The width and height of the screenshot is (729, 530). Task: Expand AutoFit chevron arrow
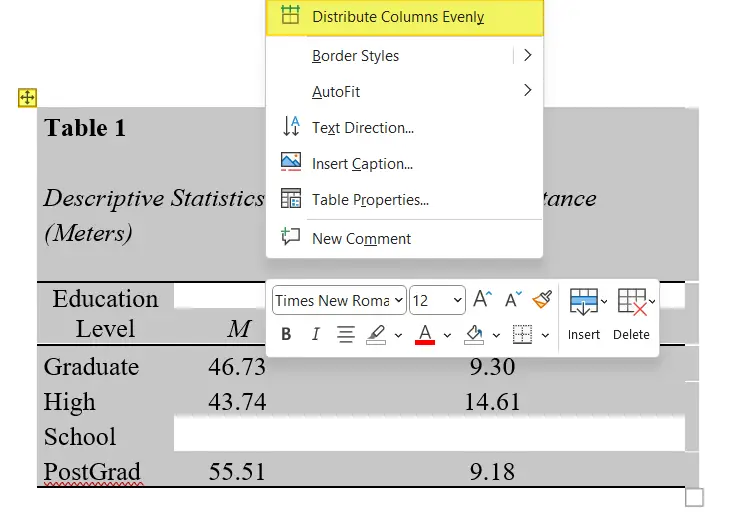527,90
